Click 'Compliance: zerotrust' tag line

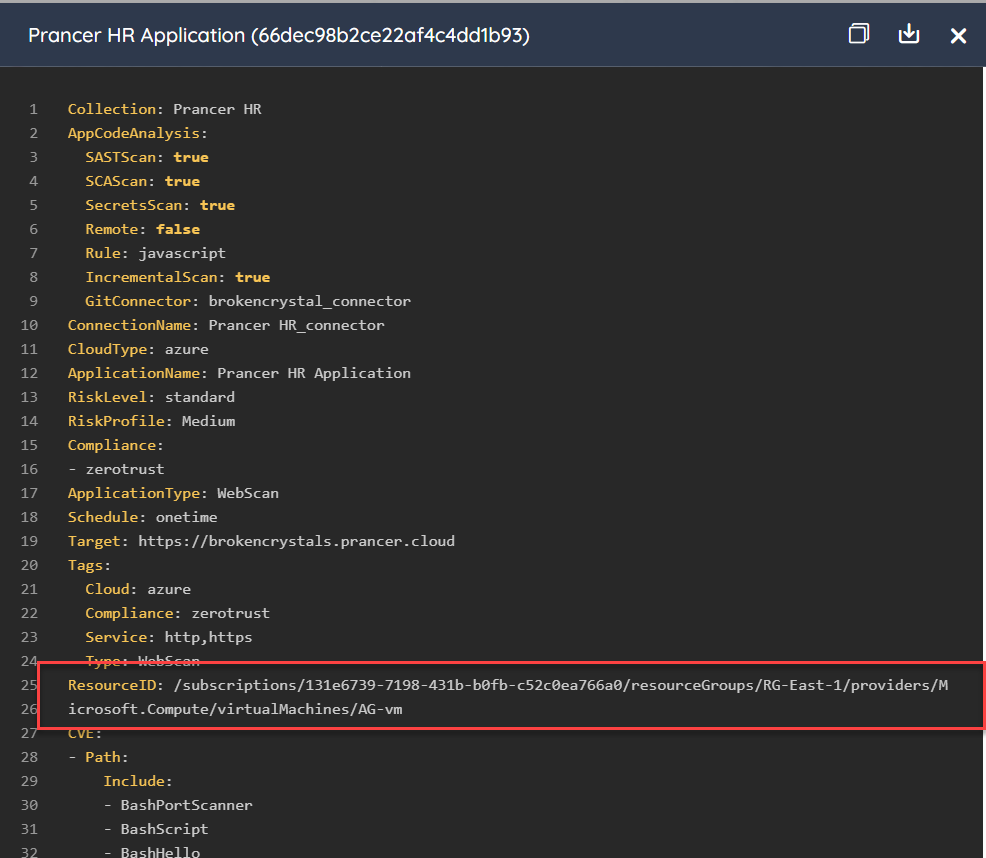pos(178,613)
